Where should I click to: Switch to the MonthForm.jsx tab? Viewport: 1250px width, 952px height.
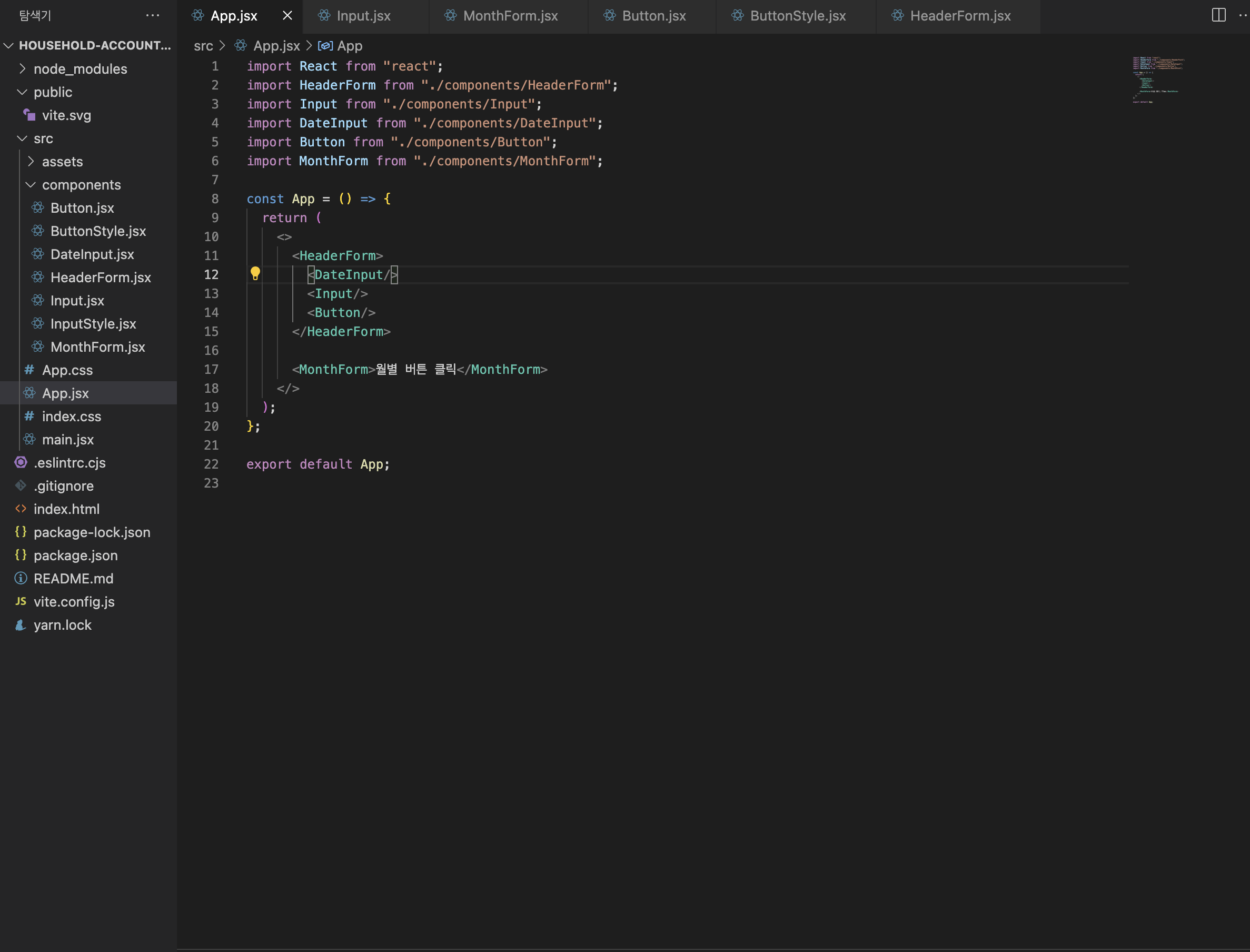[510, 16]
